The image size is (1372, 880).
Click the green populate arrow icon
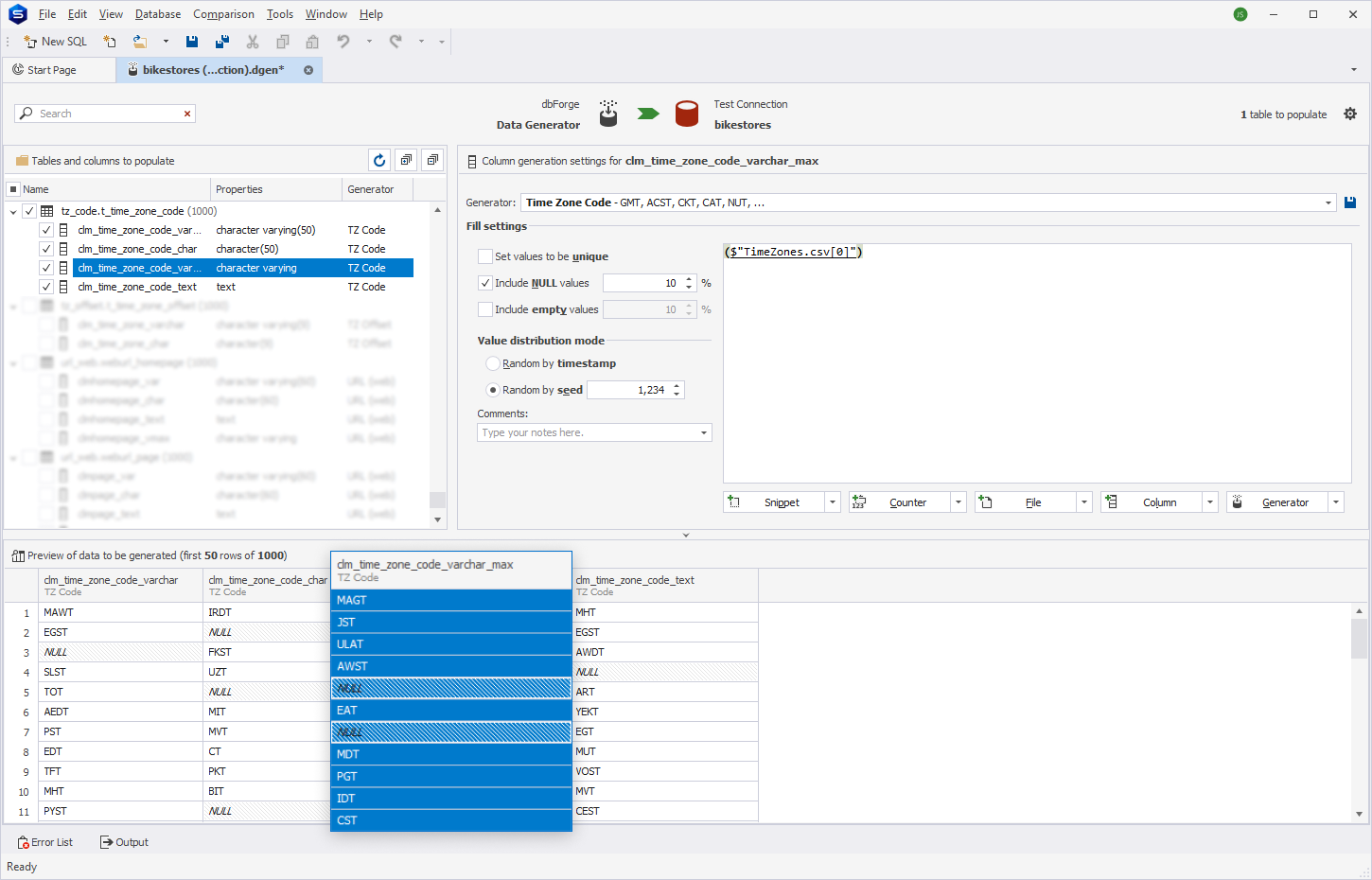tap(648, 114)
